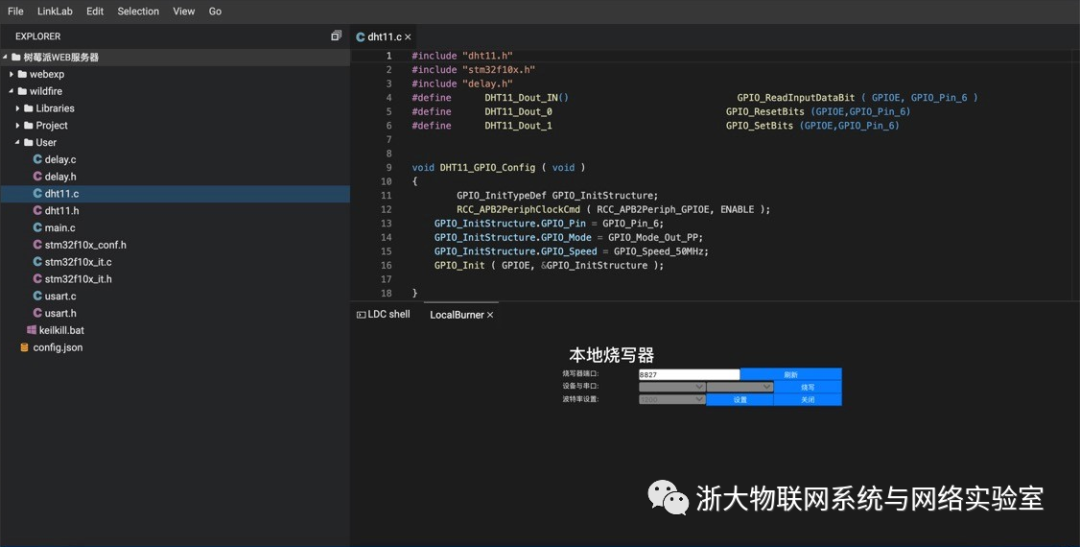1080x547 pixels.
Task: Click the C file icon of usart.c
Action: pos(37,296)
